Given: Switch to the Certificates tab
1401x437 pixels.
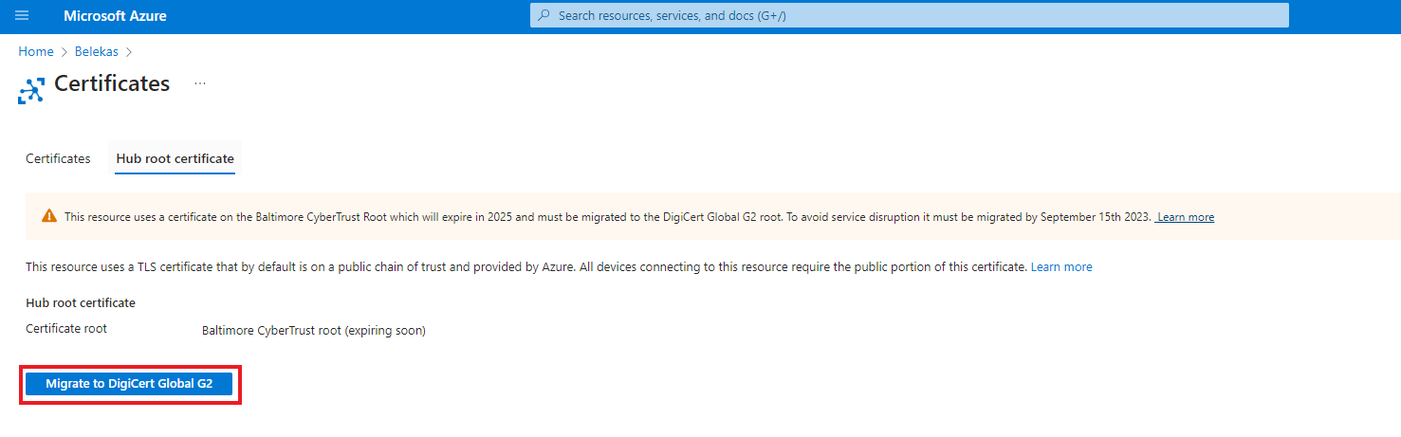Looking at the screenshot, I should (58, 159).
